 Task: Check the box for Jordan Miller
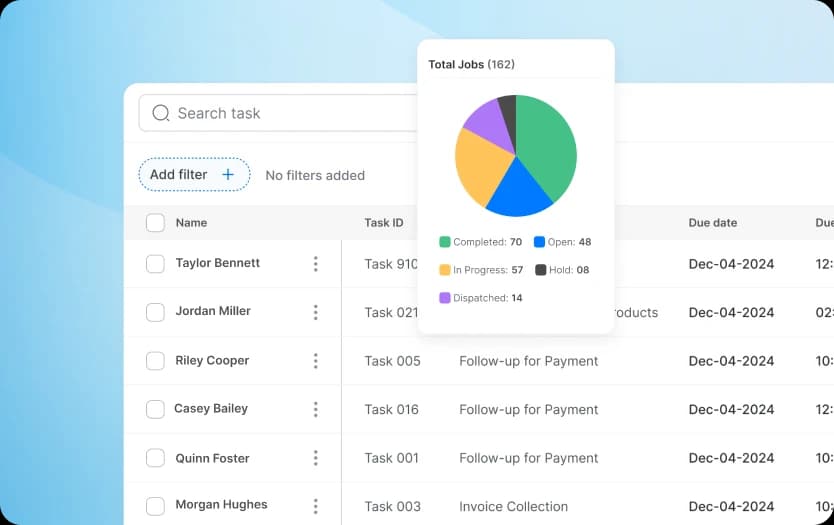[155, 312]
